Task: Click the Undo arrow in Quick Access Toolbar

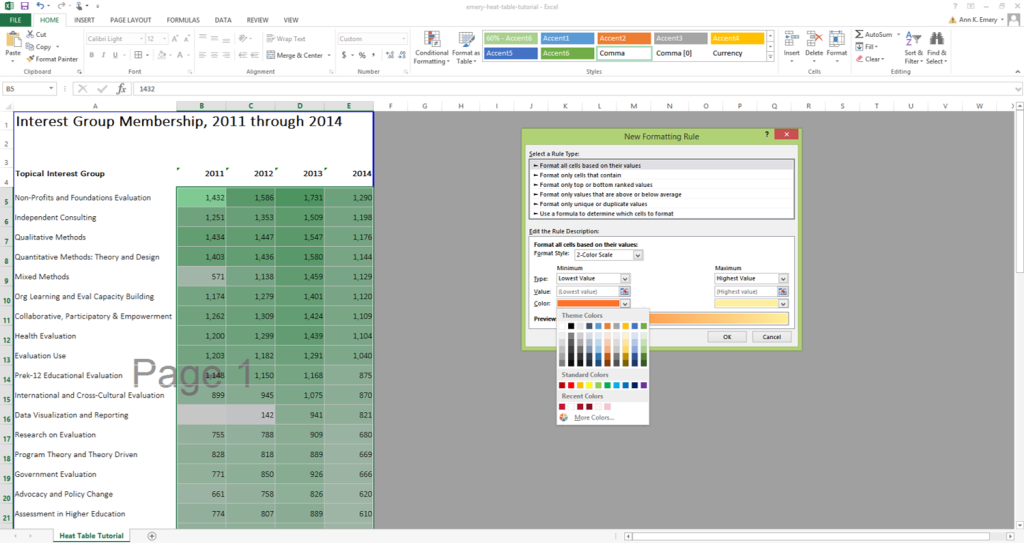Action: [40, 6]
